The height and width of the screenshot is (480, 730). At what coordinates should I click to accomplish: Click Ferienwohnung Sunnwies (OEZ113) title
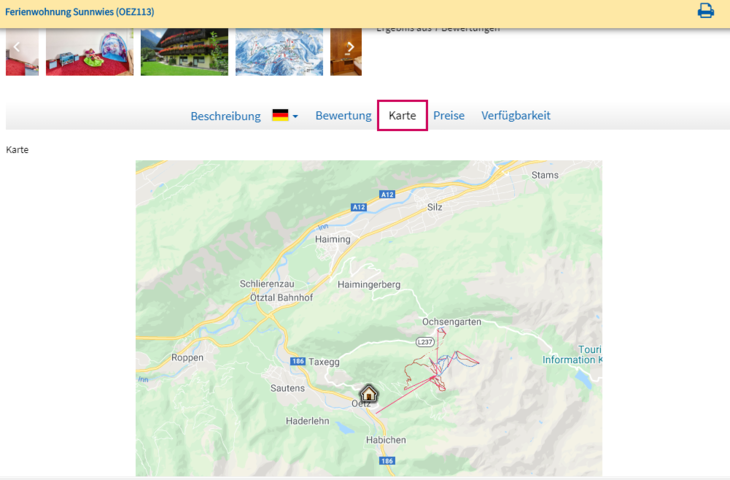pyautogui.click(x=80, y=12)
